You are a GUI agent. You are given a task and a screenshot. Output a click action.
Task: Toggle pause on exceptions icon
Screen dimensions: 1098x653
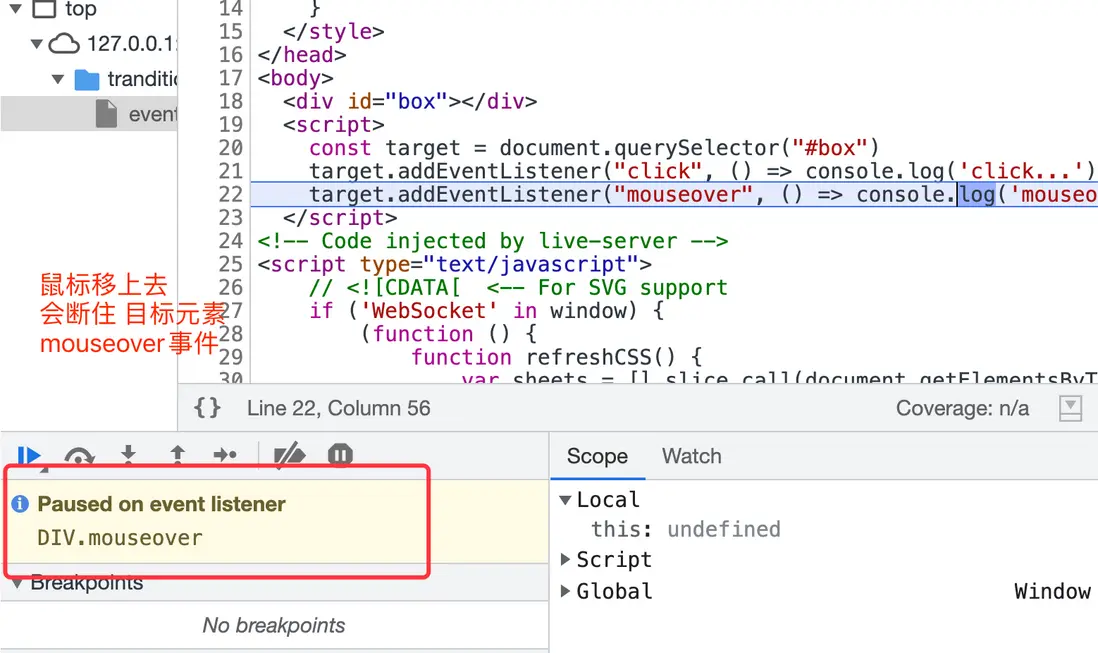point(340,455)
